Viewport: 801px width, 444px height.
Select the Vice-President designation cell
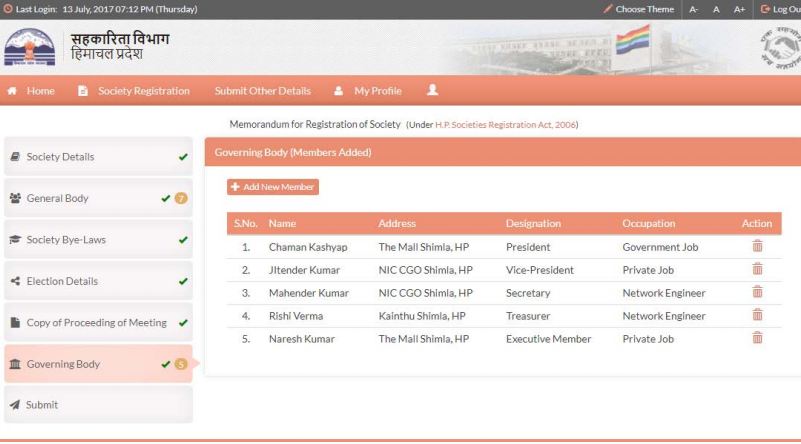pyautogui.click(x=539, y=270)
